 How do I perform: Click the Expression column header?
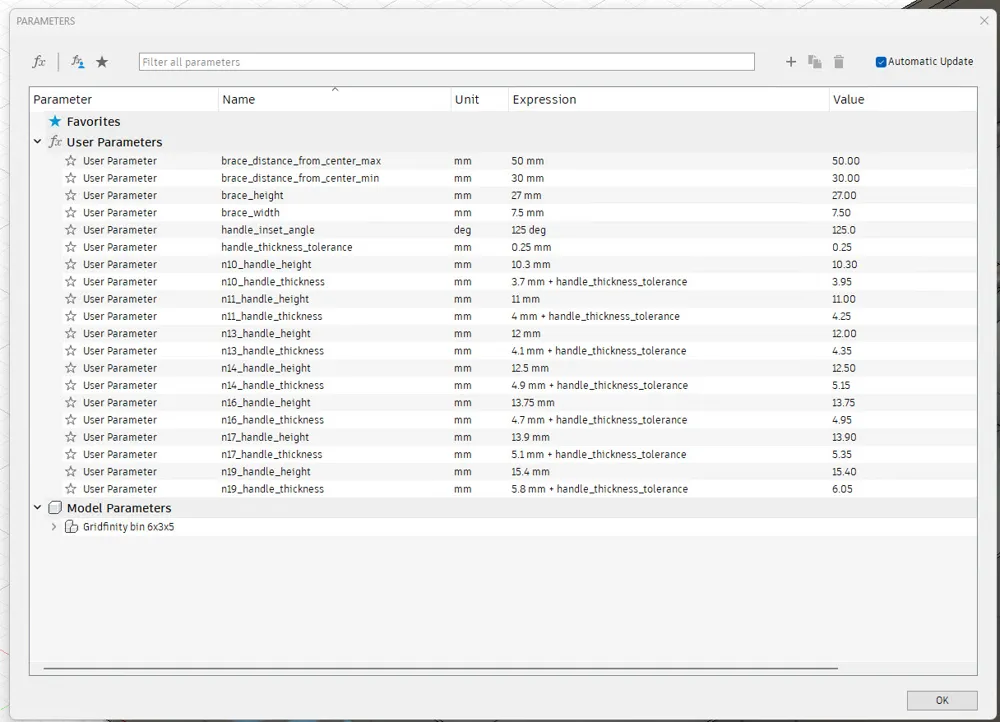click(544, 100)
